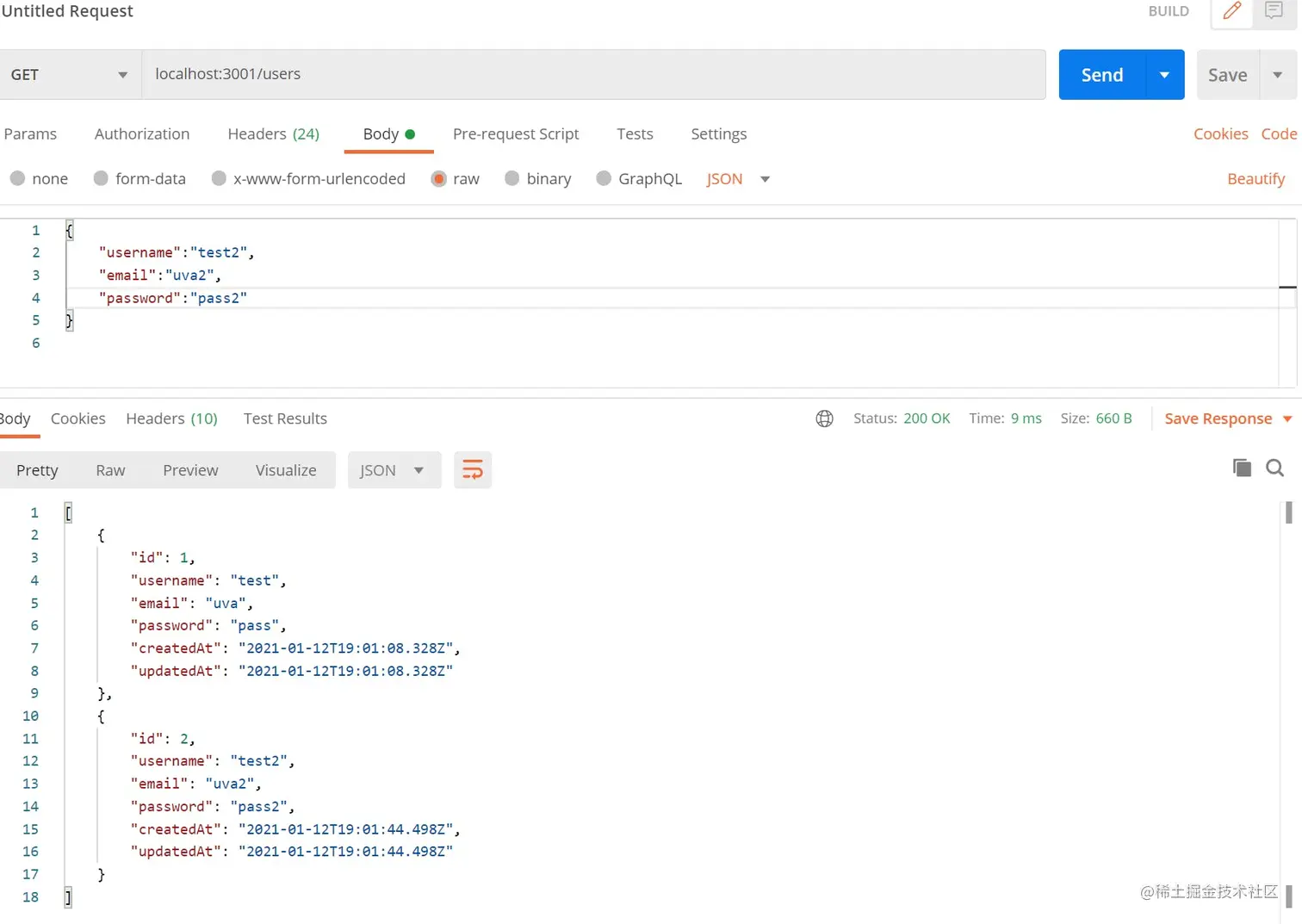Click the request body line "email":"uva2"
The width and height of the screenshot is (1302, 924).
[x=160, y=276]
